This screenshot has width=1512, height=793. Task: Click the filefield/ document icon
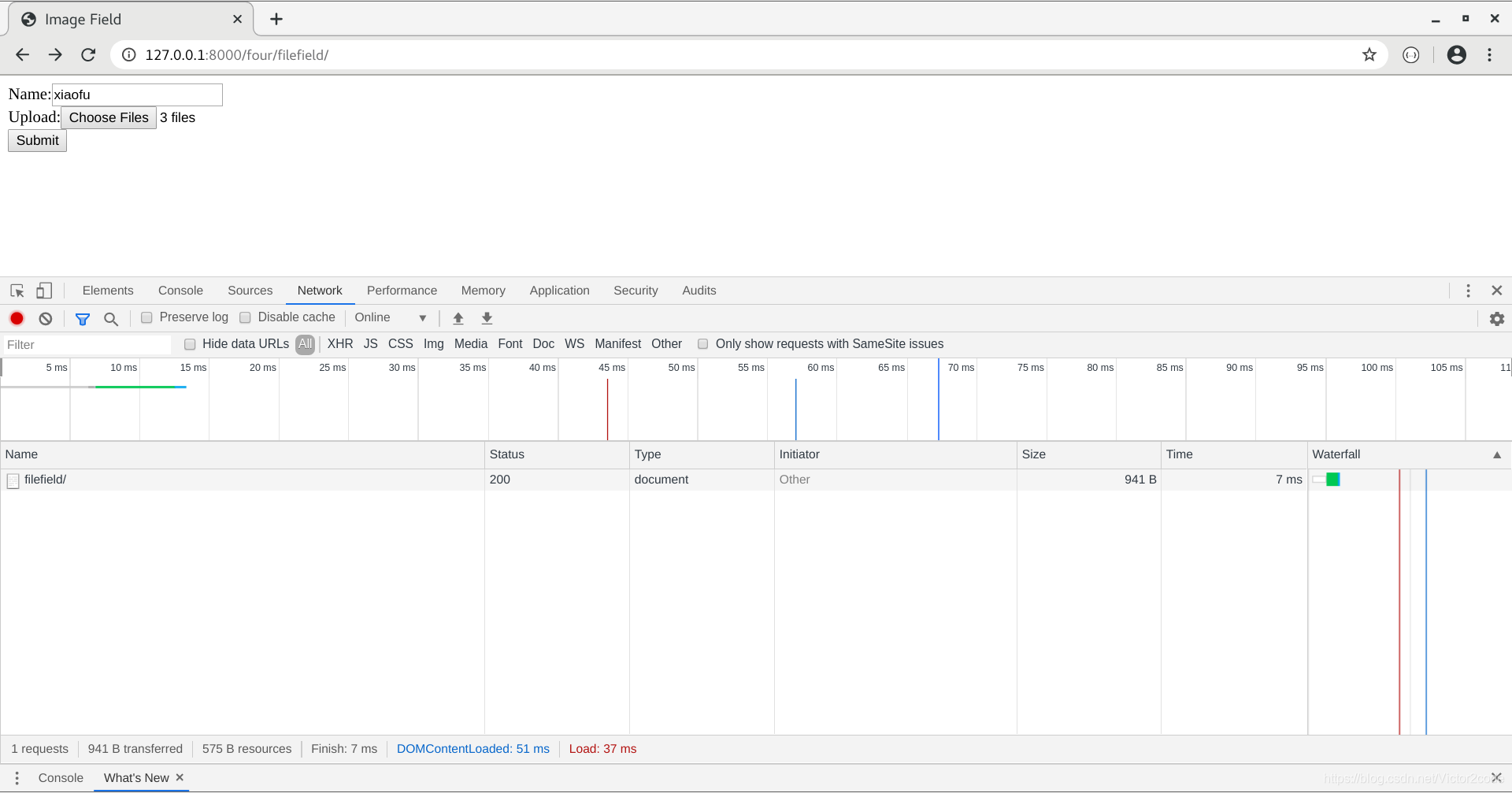13,480
